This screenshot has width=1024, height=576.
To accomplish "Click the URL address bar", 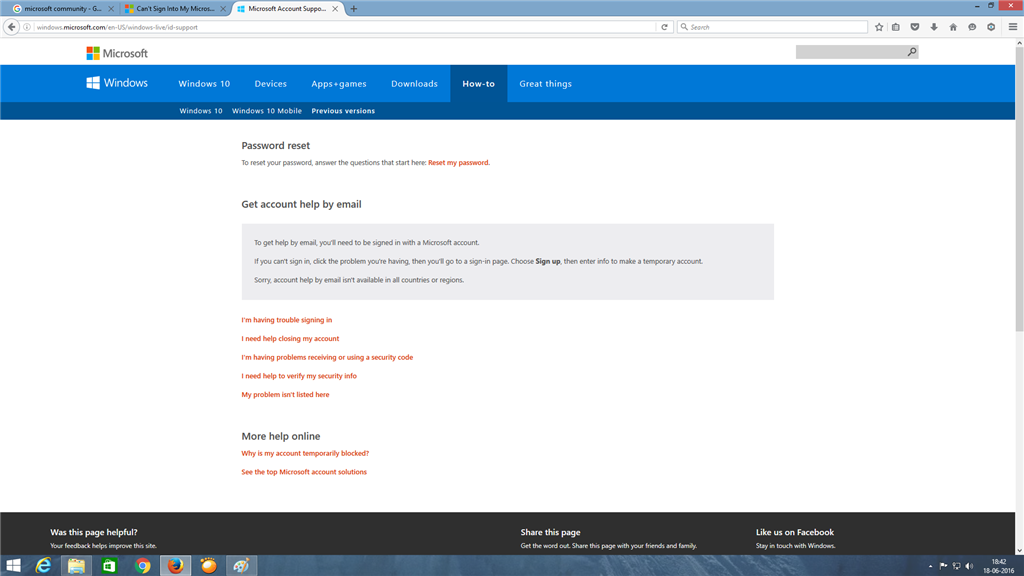I will (x=344, y=27).
